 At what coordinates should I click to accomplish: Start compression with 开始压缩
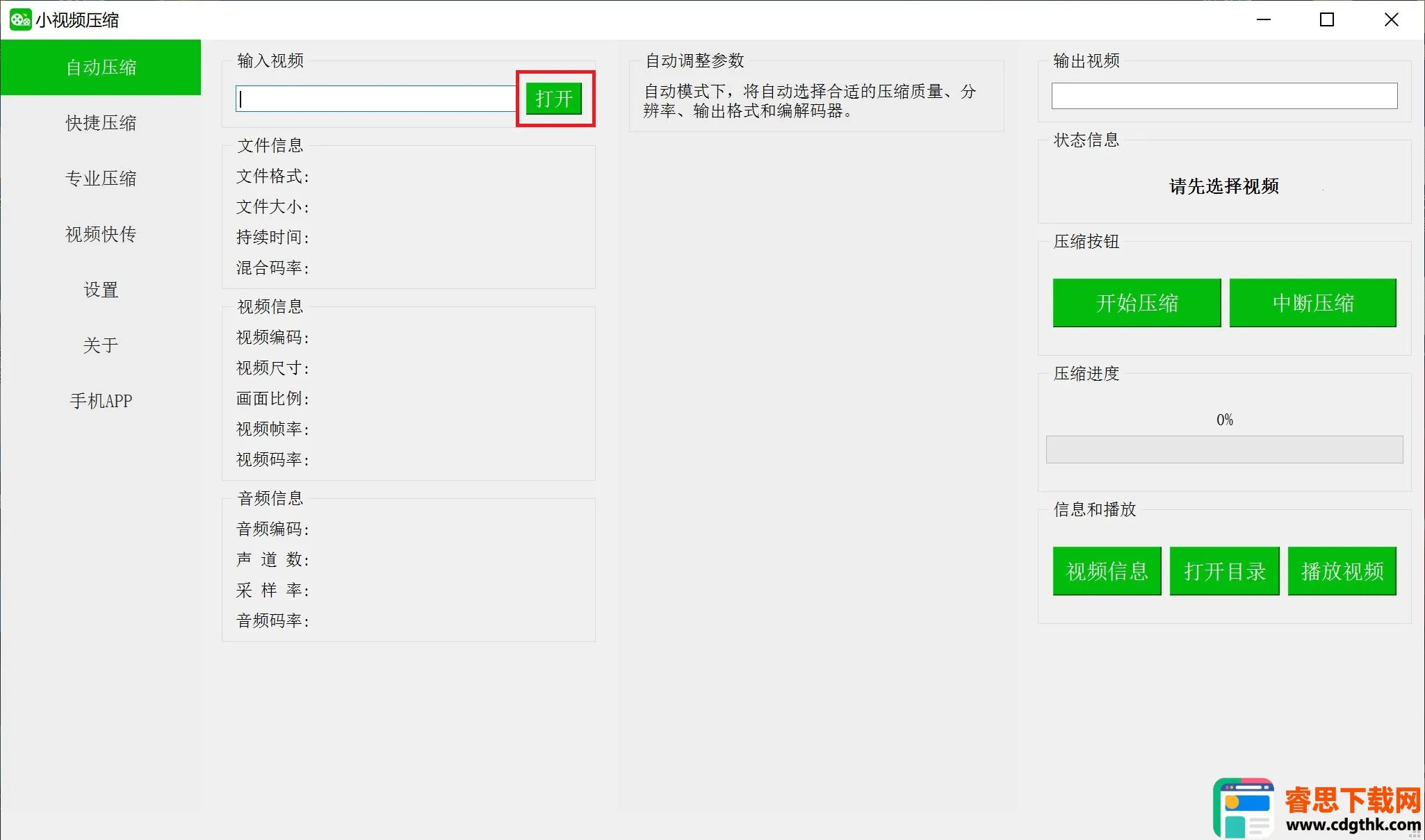coord(1137,303)
